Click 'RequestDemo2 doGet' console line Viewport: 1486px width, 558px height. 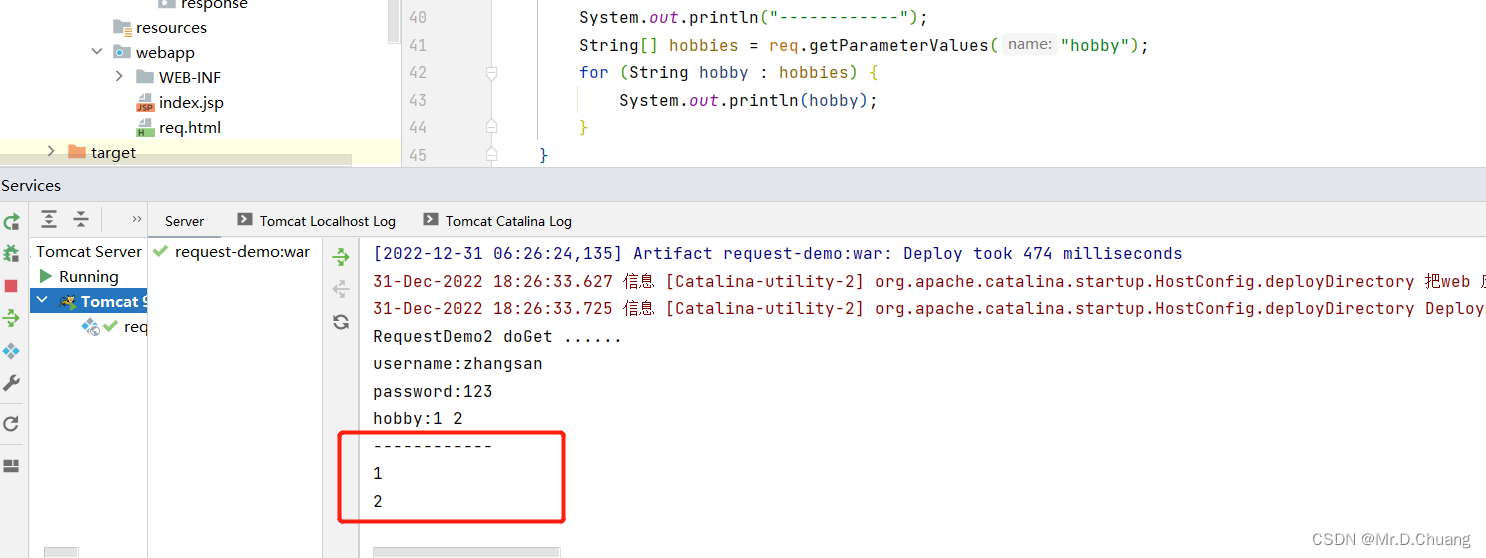[498, 336]
